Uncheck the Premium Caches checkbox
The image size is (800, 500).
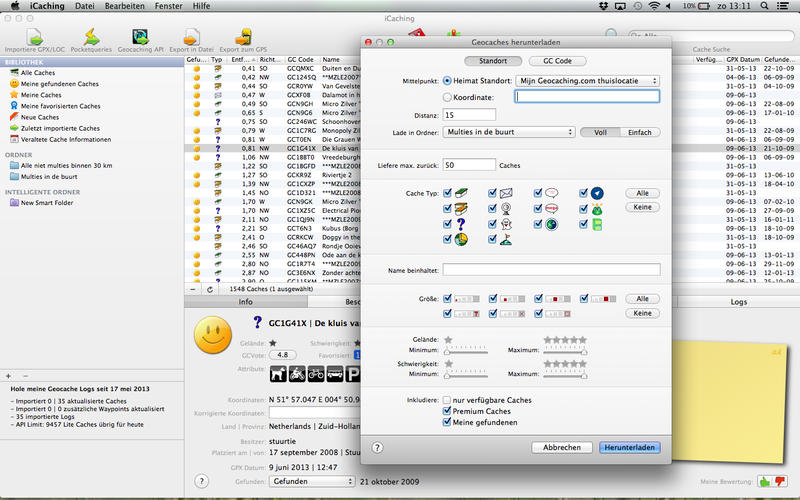click(x=447, y=411)
